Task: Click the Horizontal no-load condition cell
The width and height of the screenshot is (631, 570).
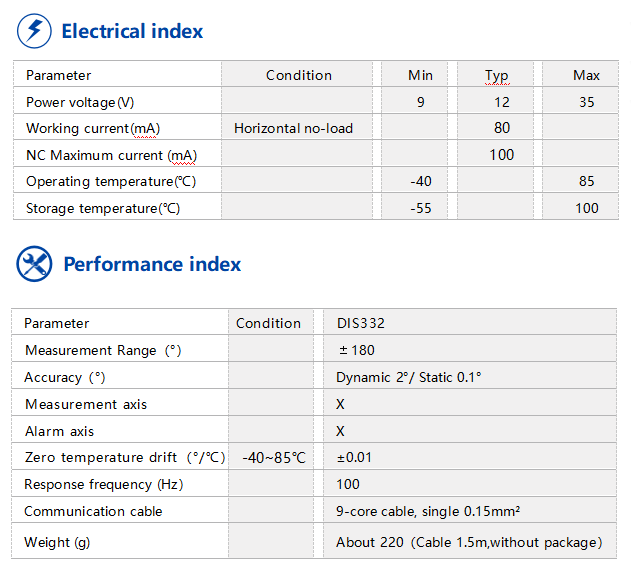Action: (293, 128)
